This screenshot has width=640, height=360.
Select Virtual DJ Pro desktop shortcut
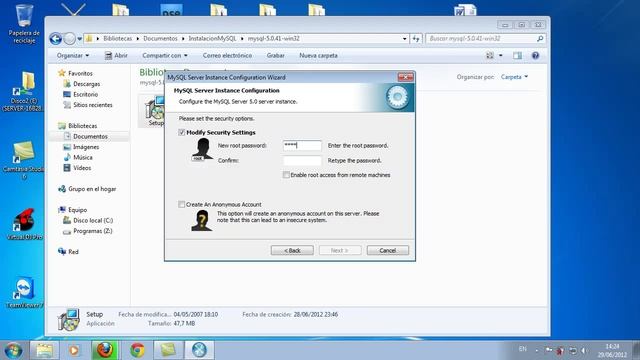coord(24,224)
